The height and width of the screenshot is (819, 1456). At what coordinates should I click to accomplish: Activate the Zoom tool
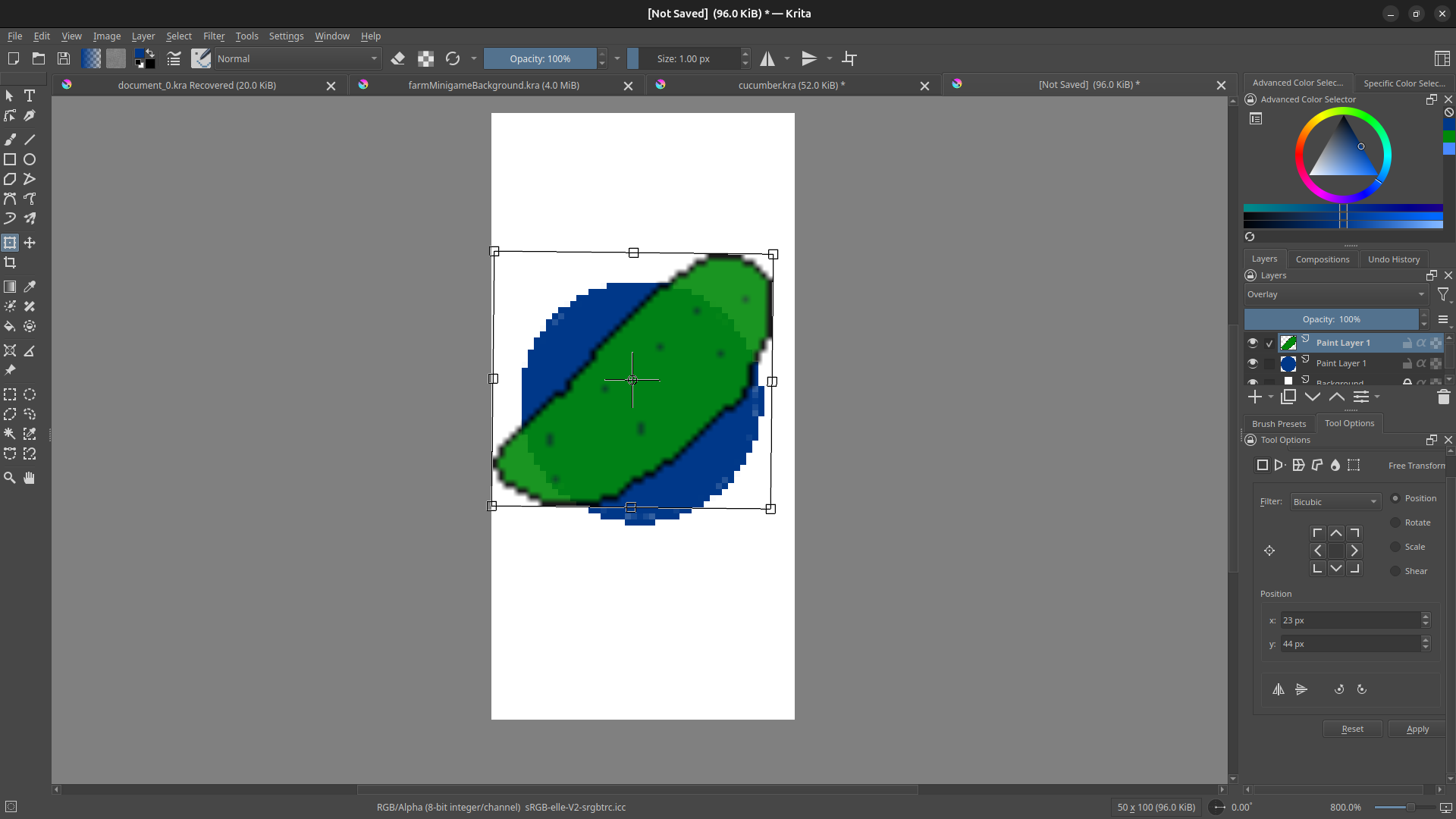(x=10, y=478)
